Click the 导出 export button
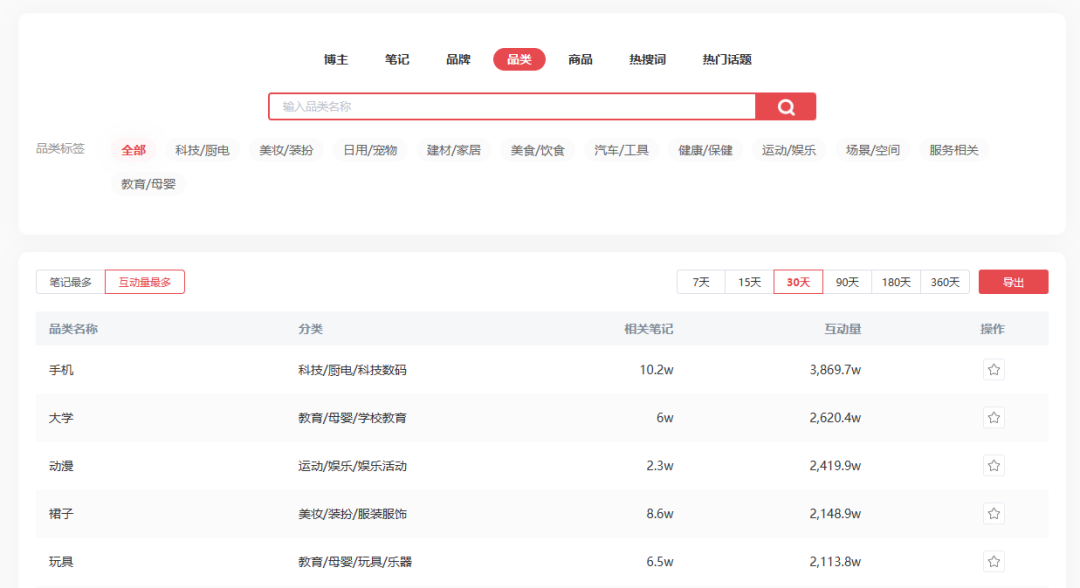Viewport: 1080px width, 588px height. 1013,281
